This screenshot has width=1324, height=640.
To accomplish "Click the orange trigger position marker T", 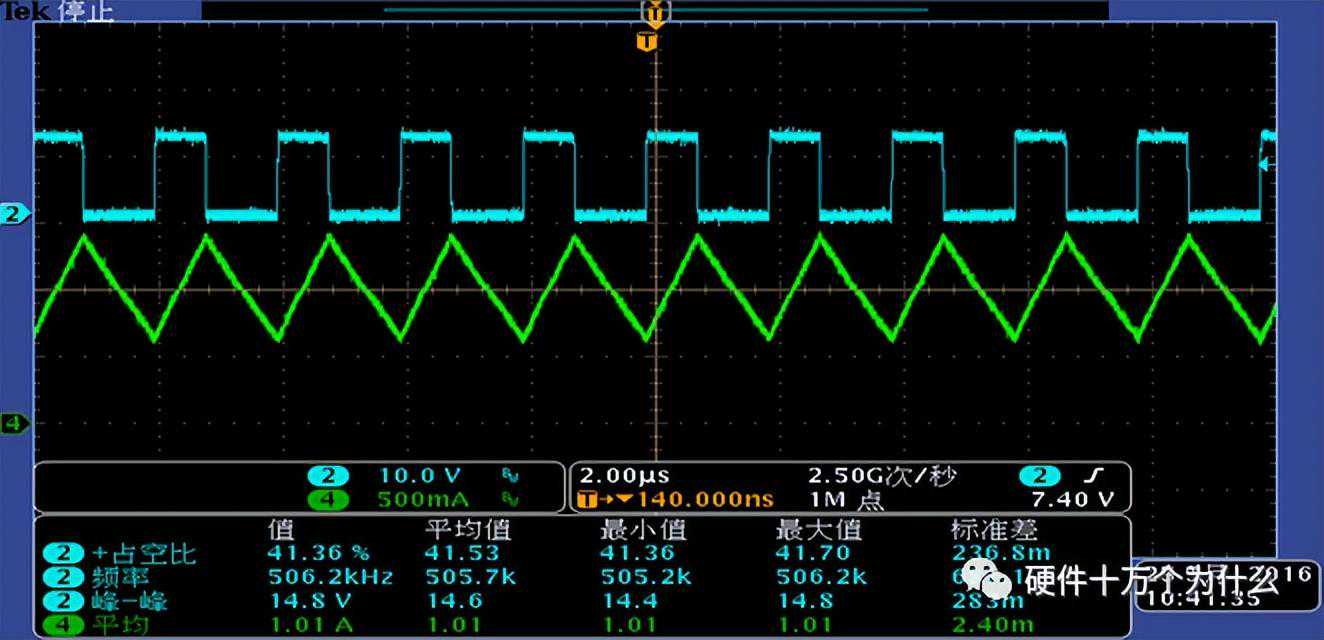I will pyautogui.click(x=647, y=42).
